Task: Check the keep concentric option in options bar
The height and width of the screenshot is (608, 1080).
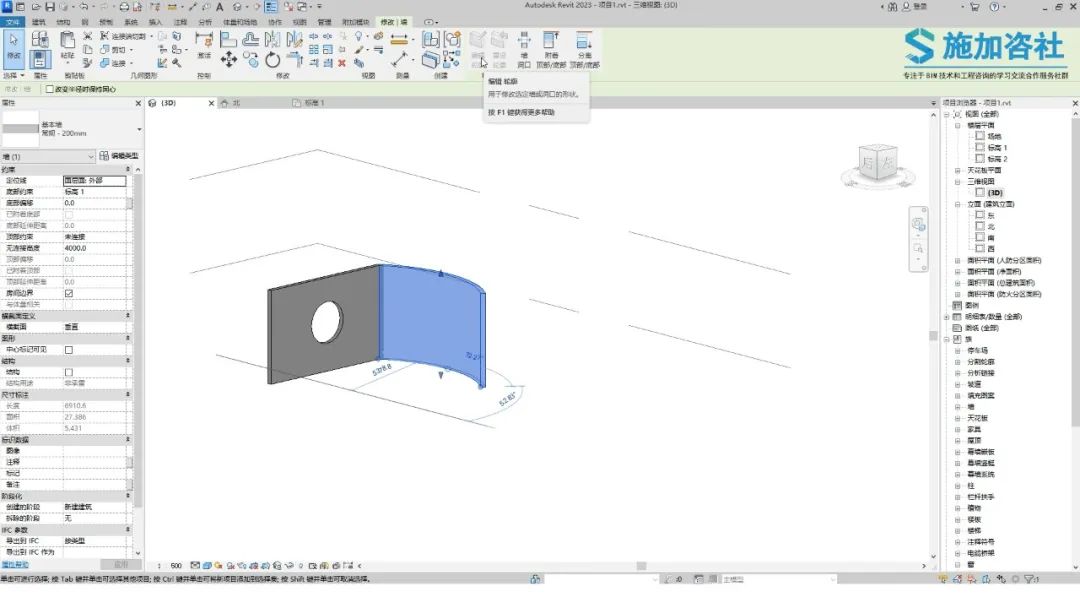Action: tap(50, 90)
